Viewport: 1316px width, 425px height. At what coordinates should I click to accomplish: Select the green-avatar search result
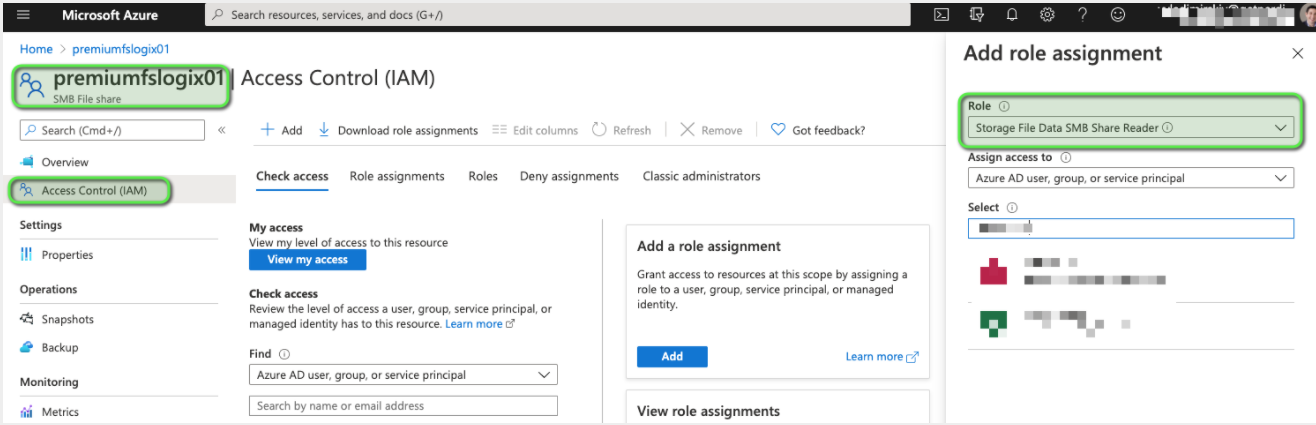point(1131,323)
